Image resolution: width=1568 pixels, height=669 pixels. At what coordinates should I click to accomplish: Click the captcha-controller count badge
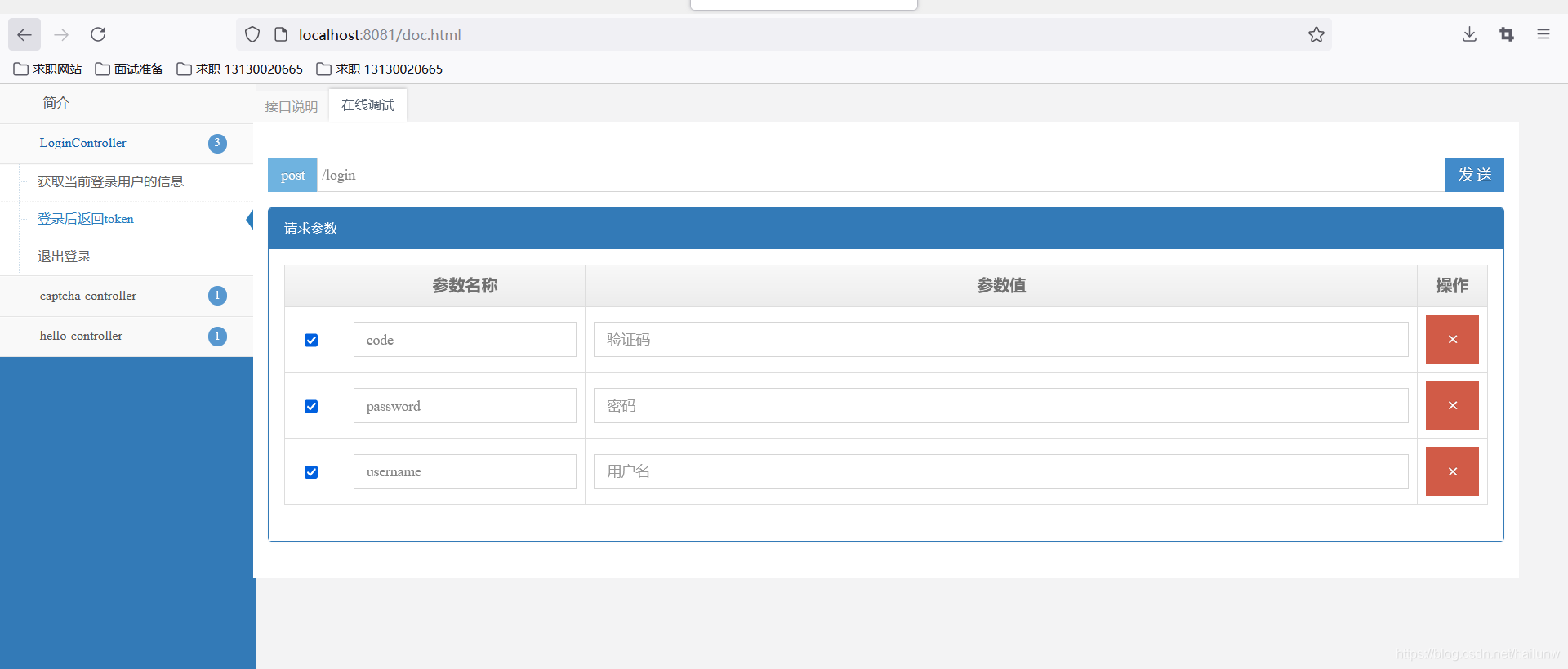pos(217,296)
